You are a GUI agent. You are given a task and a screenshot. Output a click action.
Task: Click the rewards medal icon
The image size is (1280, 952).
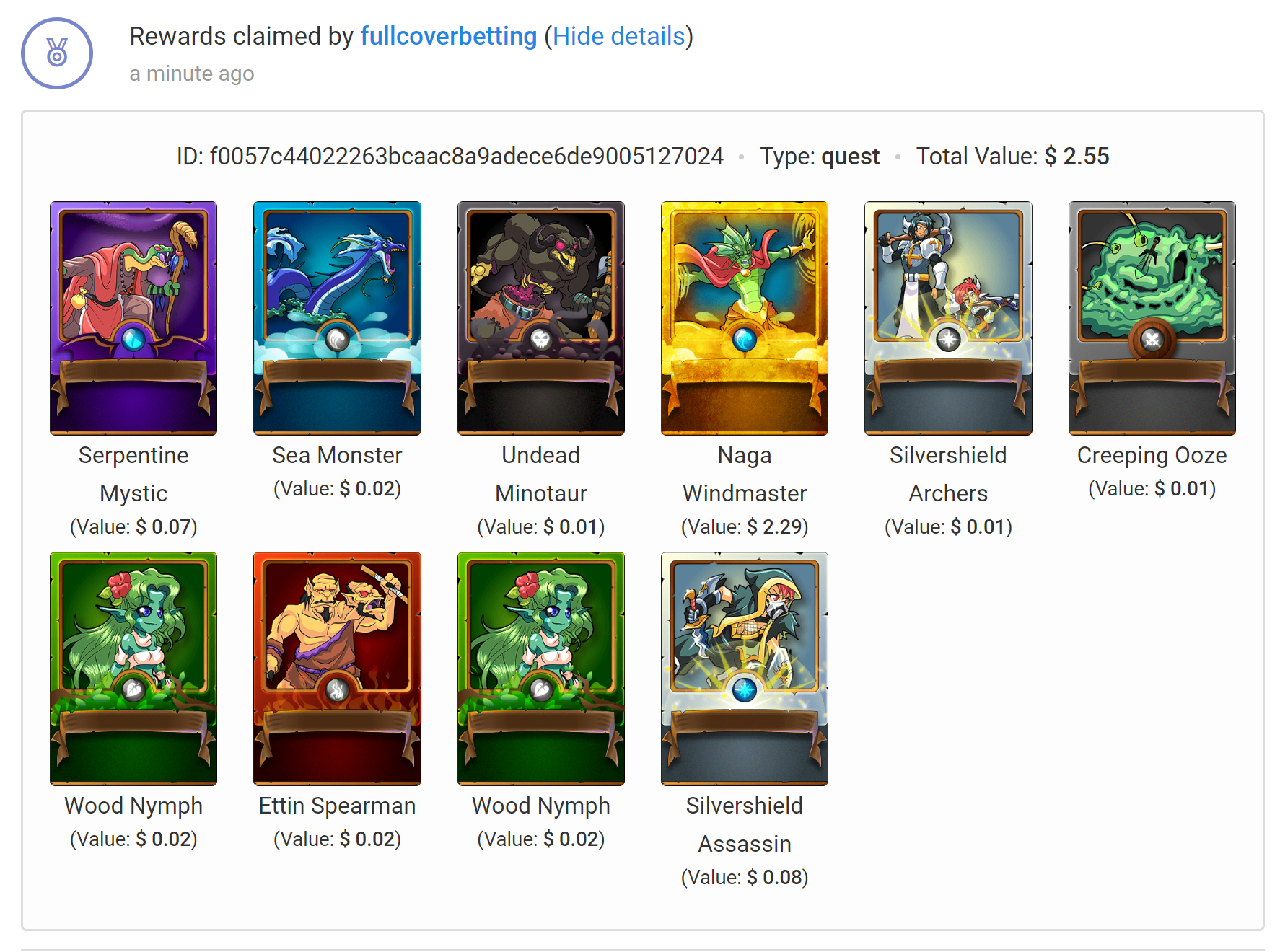coord(57,53)
